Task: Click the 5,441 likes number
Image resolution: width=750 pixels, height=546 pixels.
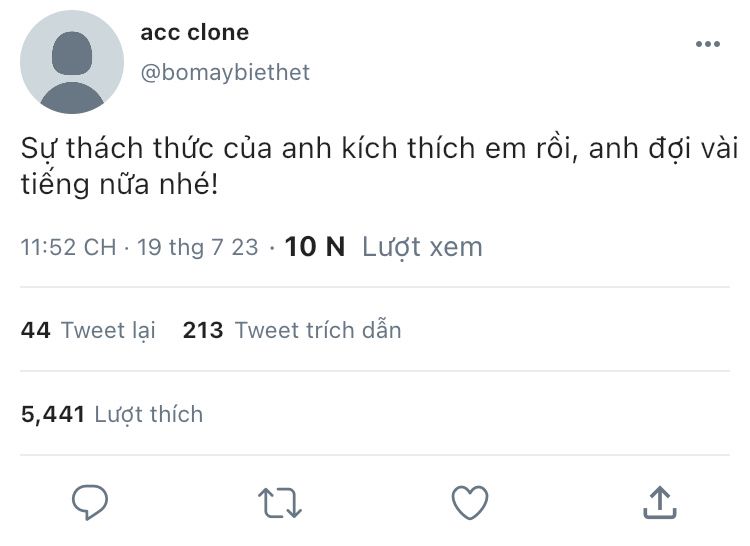Action: (52, 414)
